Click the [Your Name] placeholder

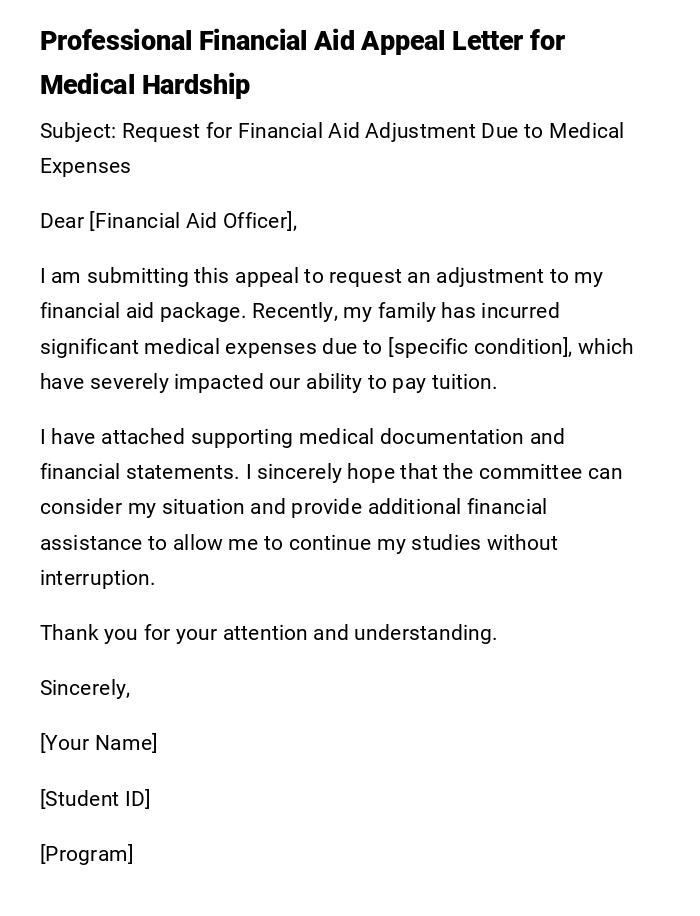(98, 743)
